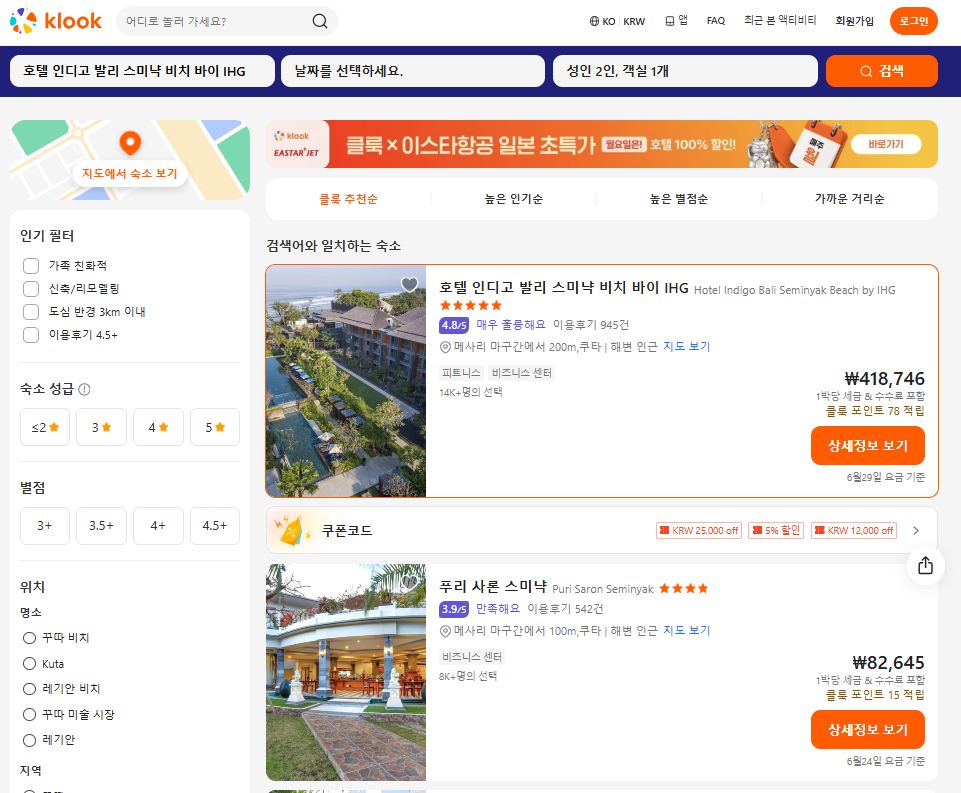Click 지도 보기 link in Hotel Indigo row

(686, 346)
